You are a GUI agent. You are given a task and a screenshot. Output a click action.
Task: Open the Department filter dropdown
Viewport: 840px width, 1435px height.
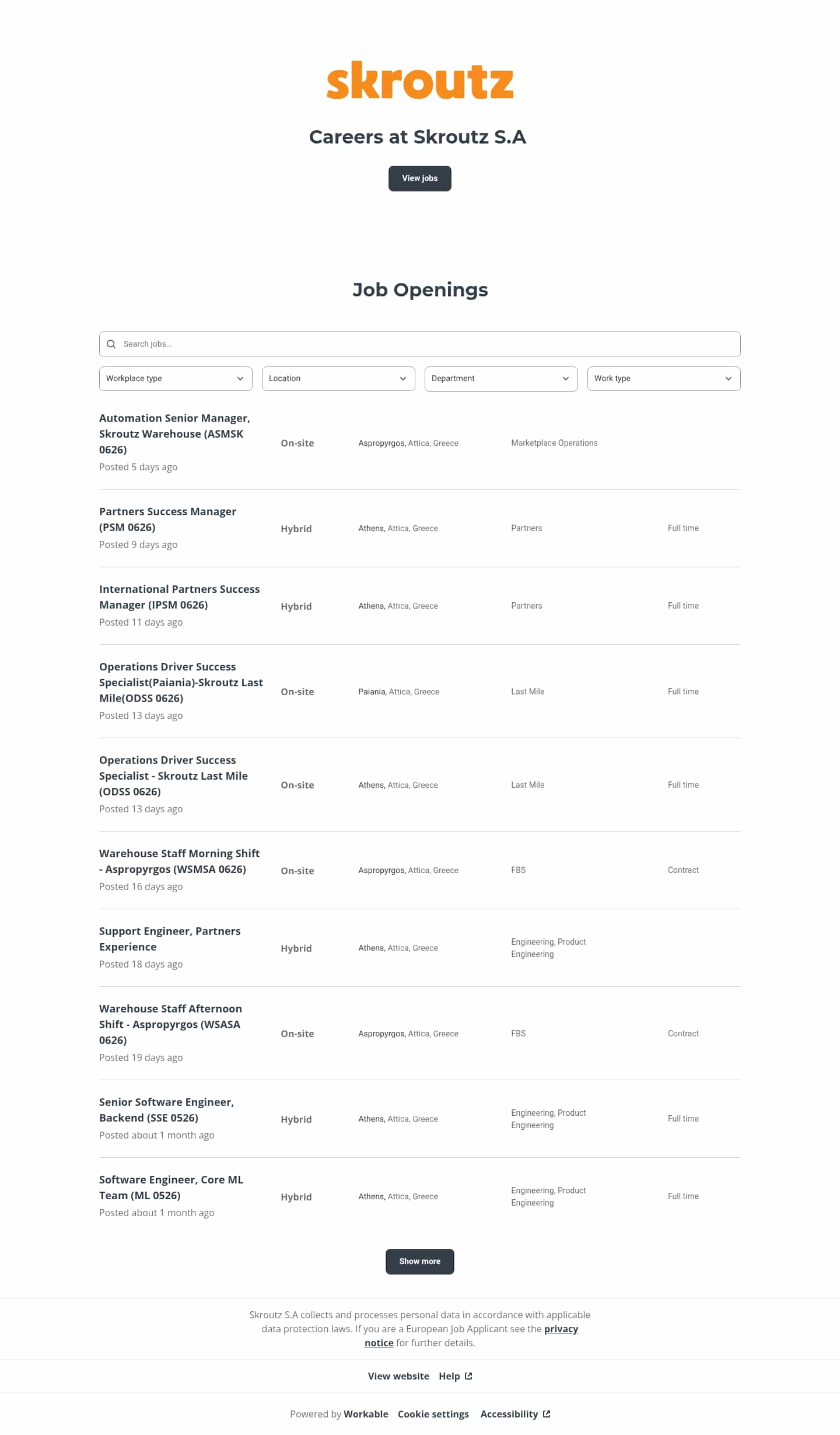tap(501, 379)
